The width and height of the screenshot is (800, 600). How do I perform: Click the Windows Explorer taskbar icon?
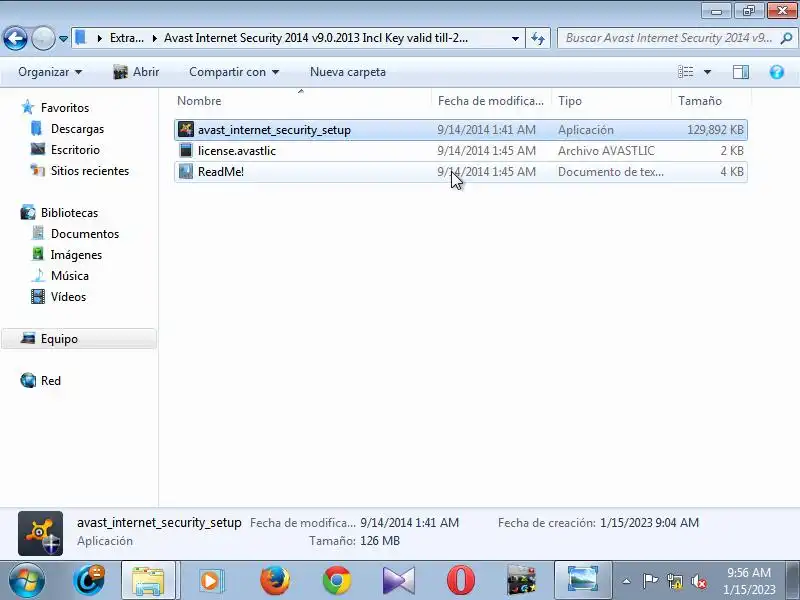(x=148, y=580)
